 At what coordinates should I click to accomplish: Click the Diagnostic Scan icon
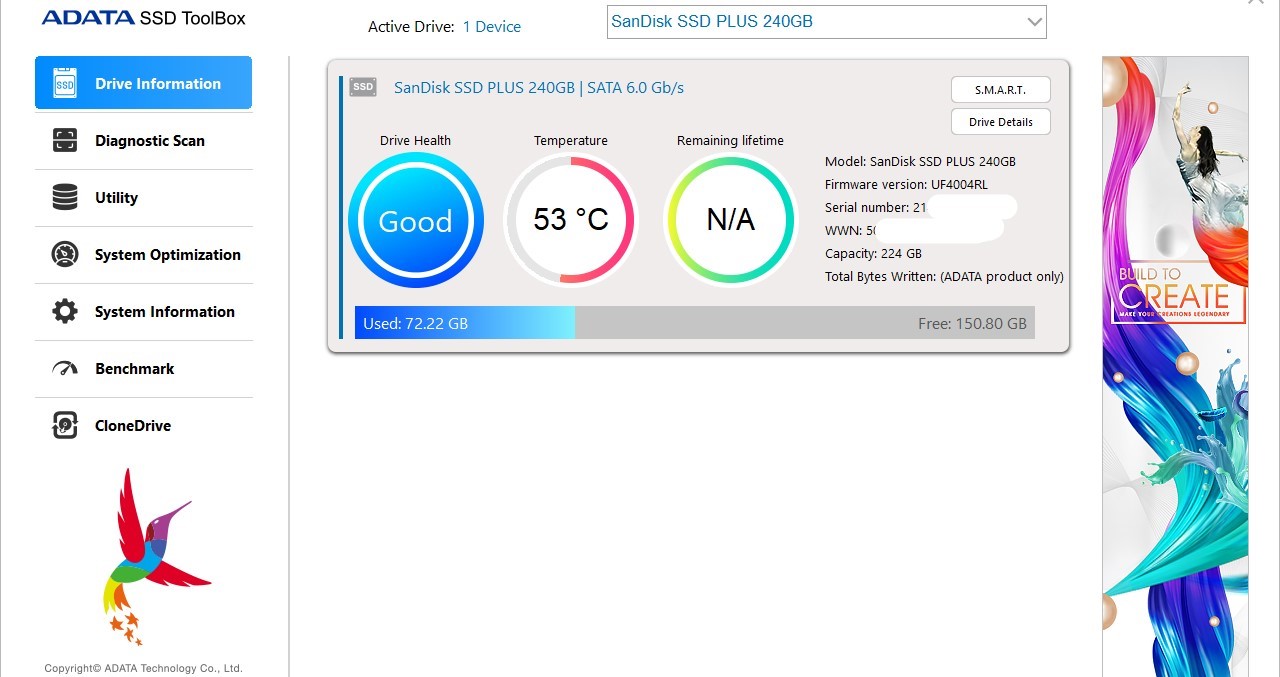point(65,141)
